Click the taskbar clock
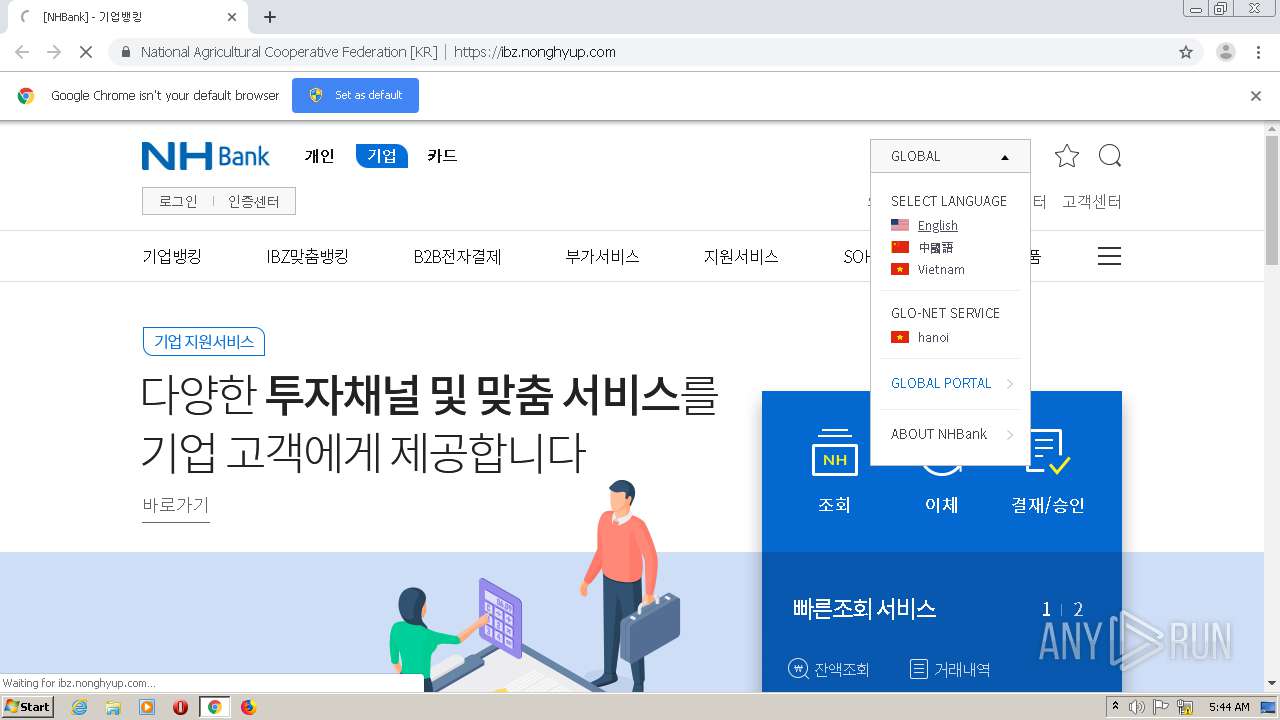This screenshot has height=720, width=1280. tap(1229, 707)
